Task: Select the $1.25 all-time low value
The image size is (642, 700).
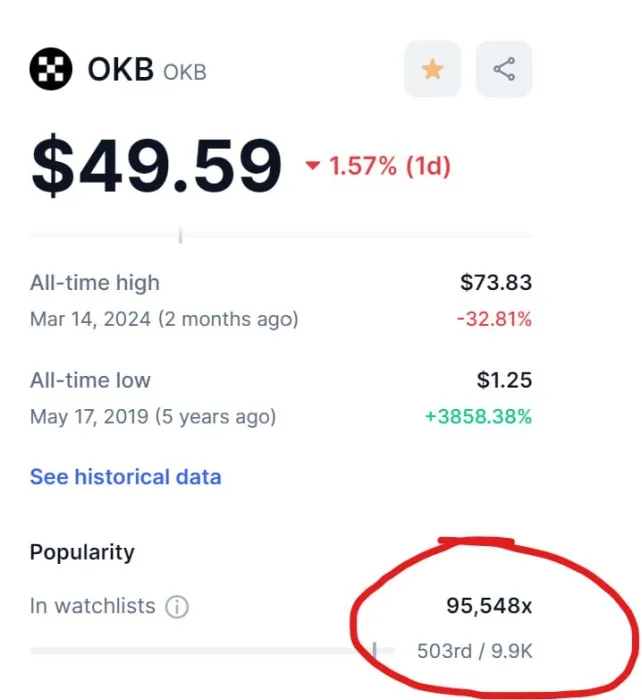Action: (x=504, y=380)
